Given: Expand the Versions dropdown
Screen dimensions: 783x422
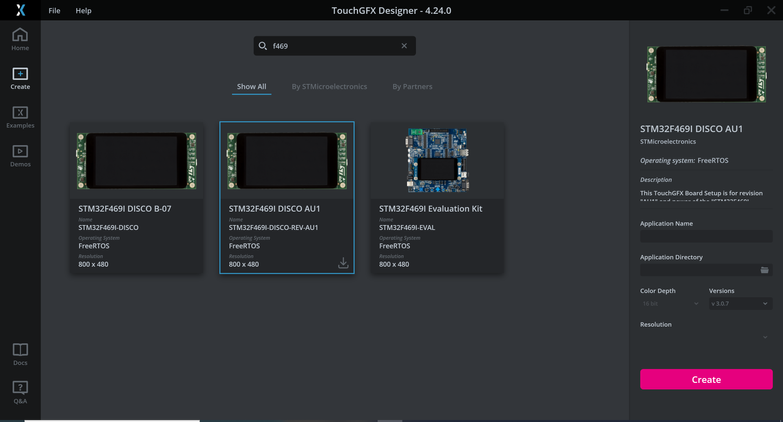Looking at the screenshot, I should [739, 303].
